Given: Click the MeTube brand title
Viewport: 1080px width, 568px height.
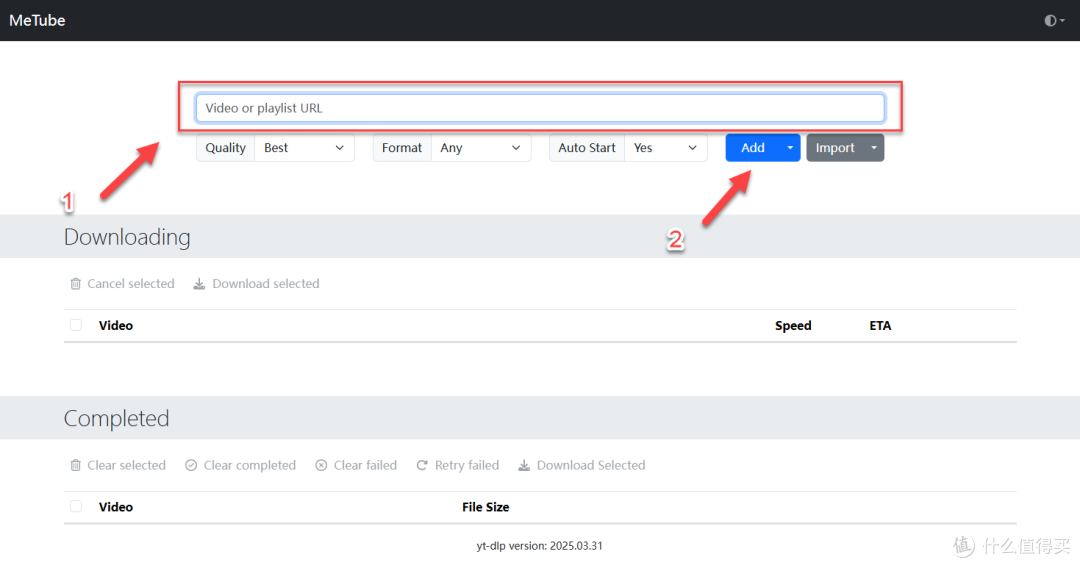Looking at the screenshot, I should click(x=37, y=21).
